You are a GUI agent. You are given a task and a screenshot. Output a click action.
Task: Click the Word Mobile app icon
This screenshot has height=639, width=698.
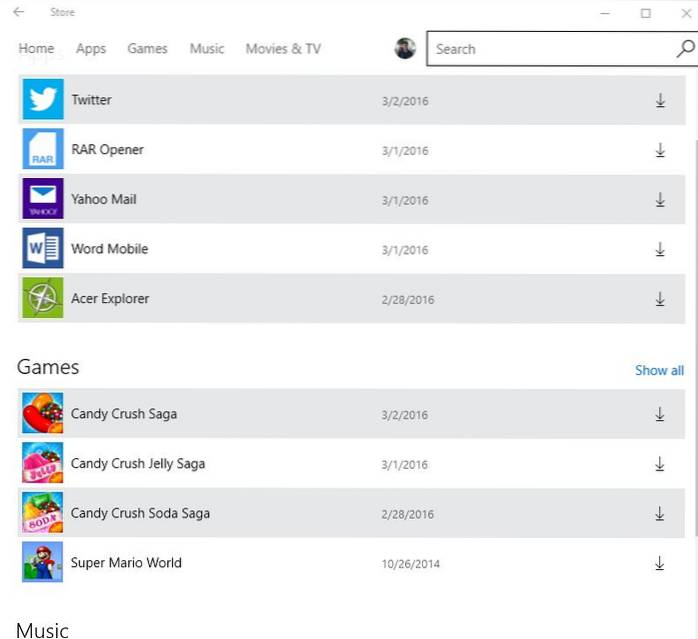pos(42,249)
